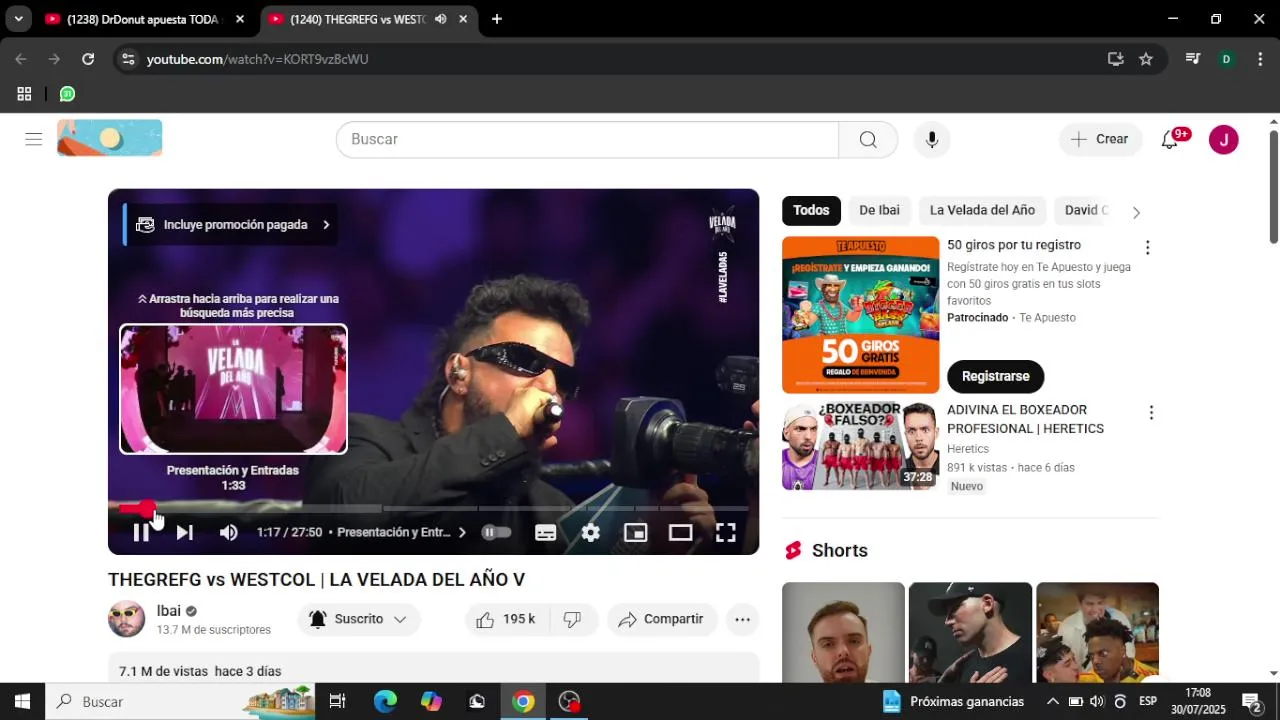The image size is (1280, 720).
Task: Click the Registrarse ad button
Action: click(x=995, y=376)
